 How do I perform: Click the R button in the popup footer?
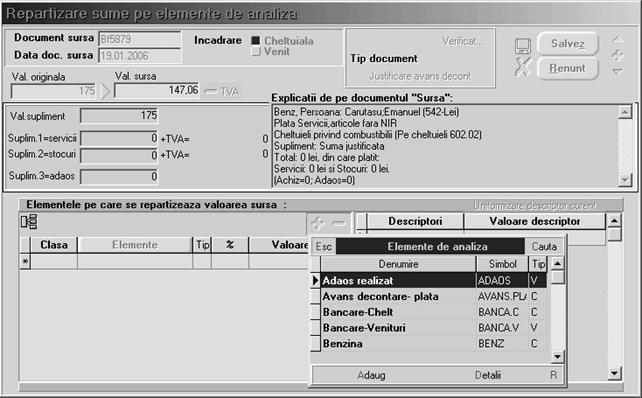tap(554, 375)
